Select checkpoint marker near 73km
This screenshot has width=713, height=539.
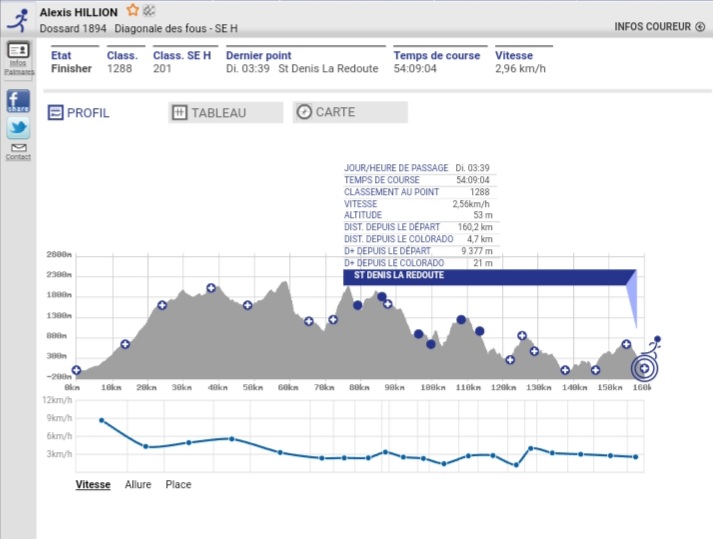click(x=333, y=320)
